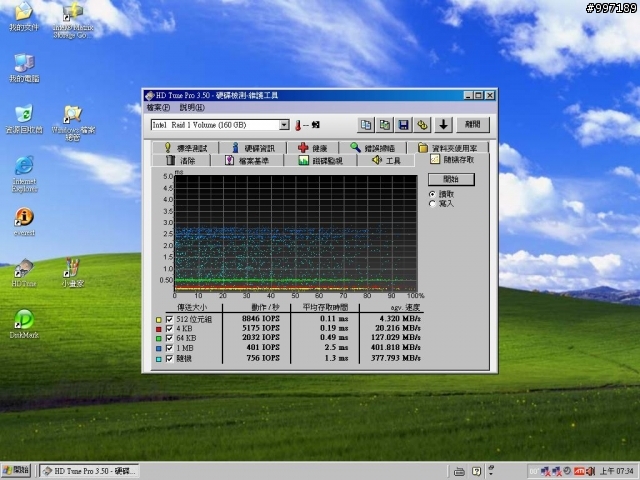Select the Internet Explorer desktop icon
The height and width of the screenshot is (480, 640).
point(24,175)
